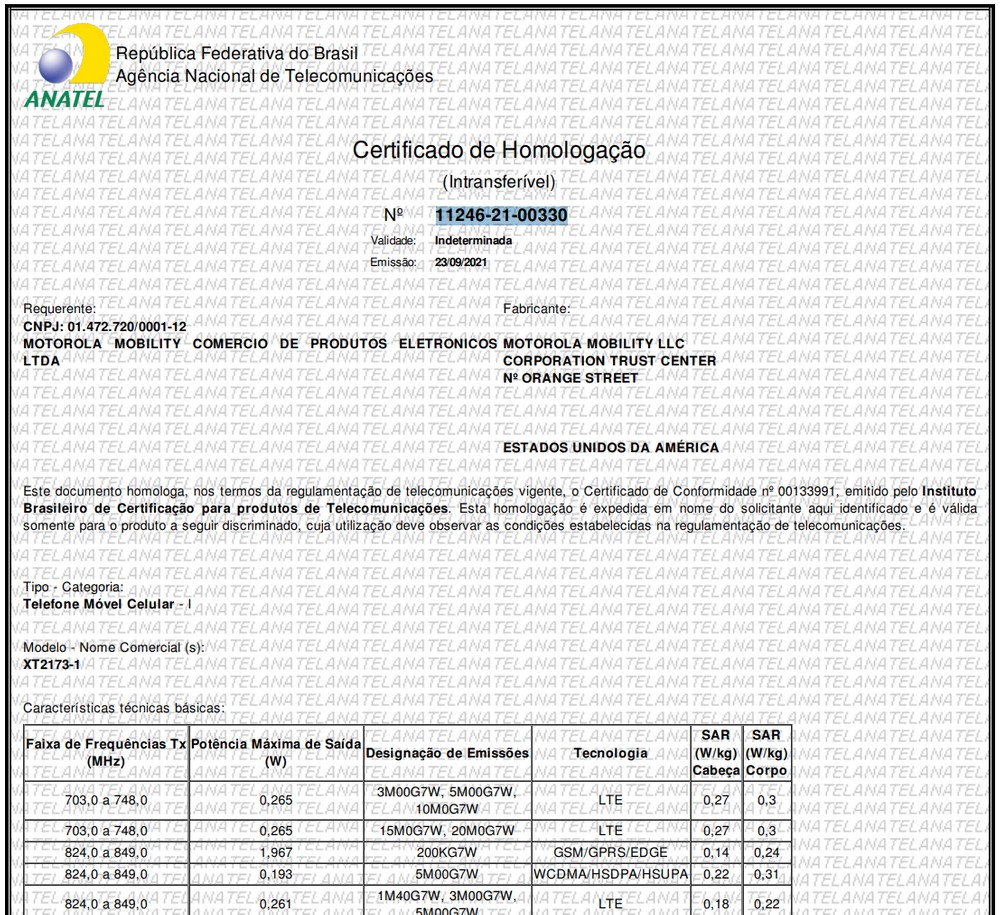Click the power value 0,261

(x=276, y=904)
